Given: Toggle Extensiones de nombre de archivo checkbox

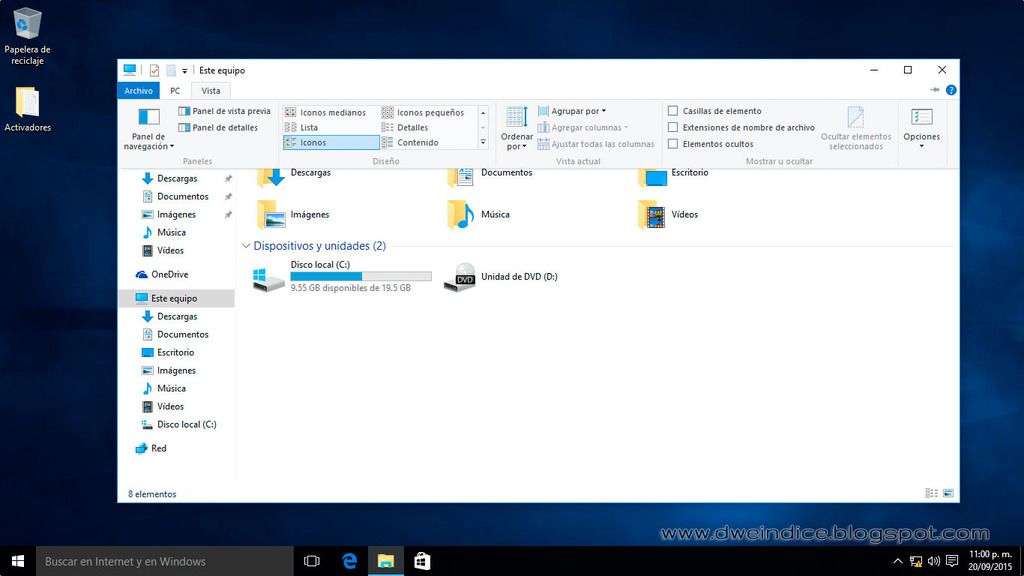Looking at the screenshot, I should (x=673, y=128).
